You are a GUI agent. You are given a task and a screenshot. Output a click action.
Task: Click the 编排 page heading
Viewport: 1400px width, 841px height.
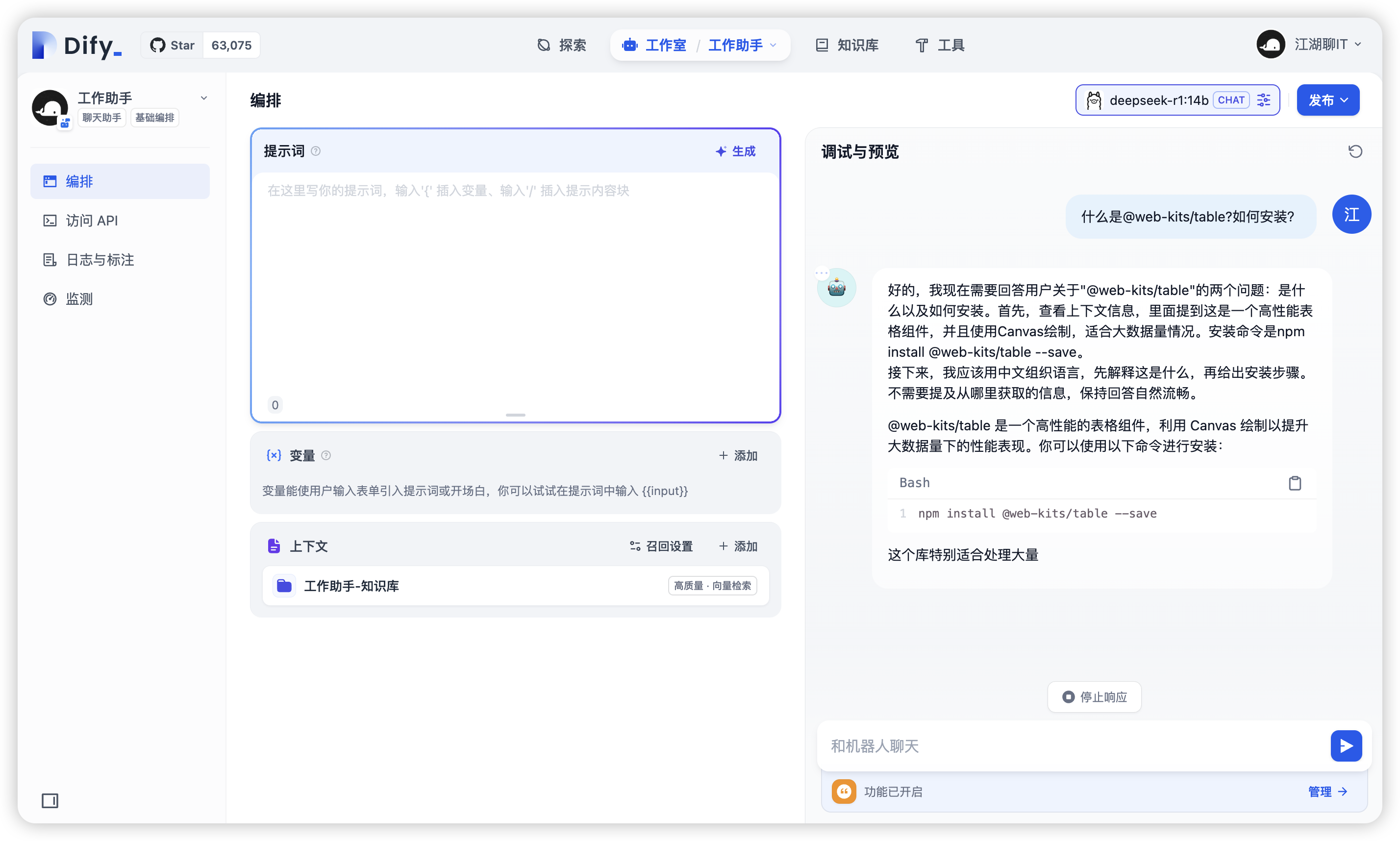[x=266, y=100]
